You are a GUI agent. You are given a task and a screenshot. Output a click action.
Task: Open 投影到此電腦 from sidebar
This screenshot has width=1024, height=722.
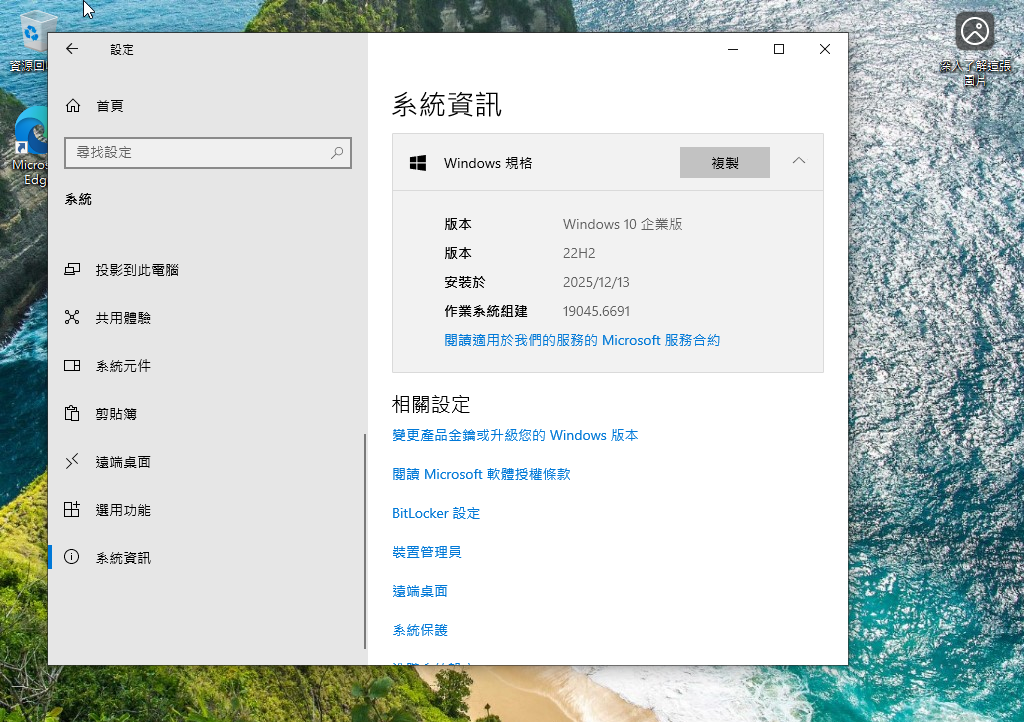(137, 270)
